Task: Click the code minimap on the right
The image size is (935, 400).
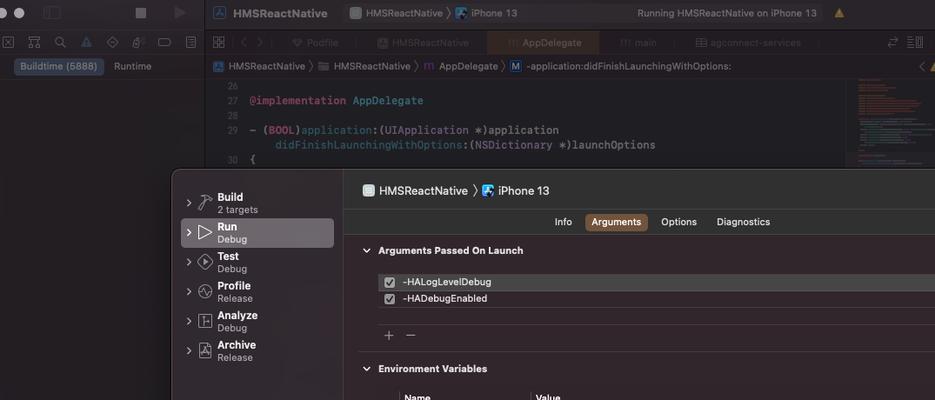Action: (x=890, y=122)
